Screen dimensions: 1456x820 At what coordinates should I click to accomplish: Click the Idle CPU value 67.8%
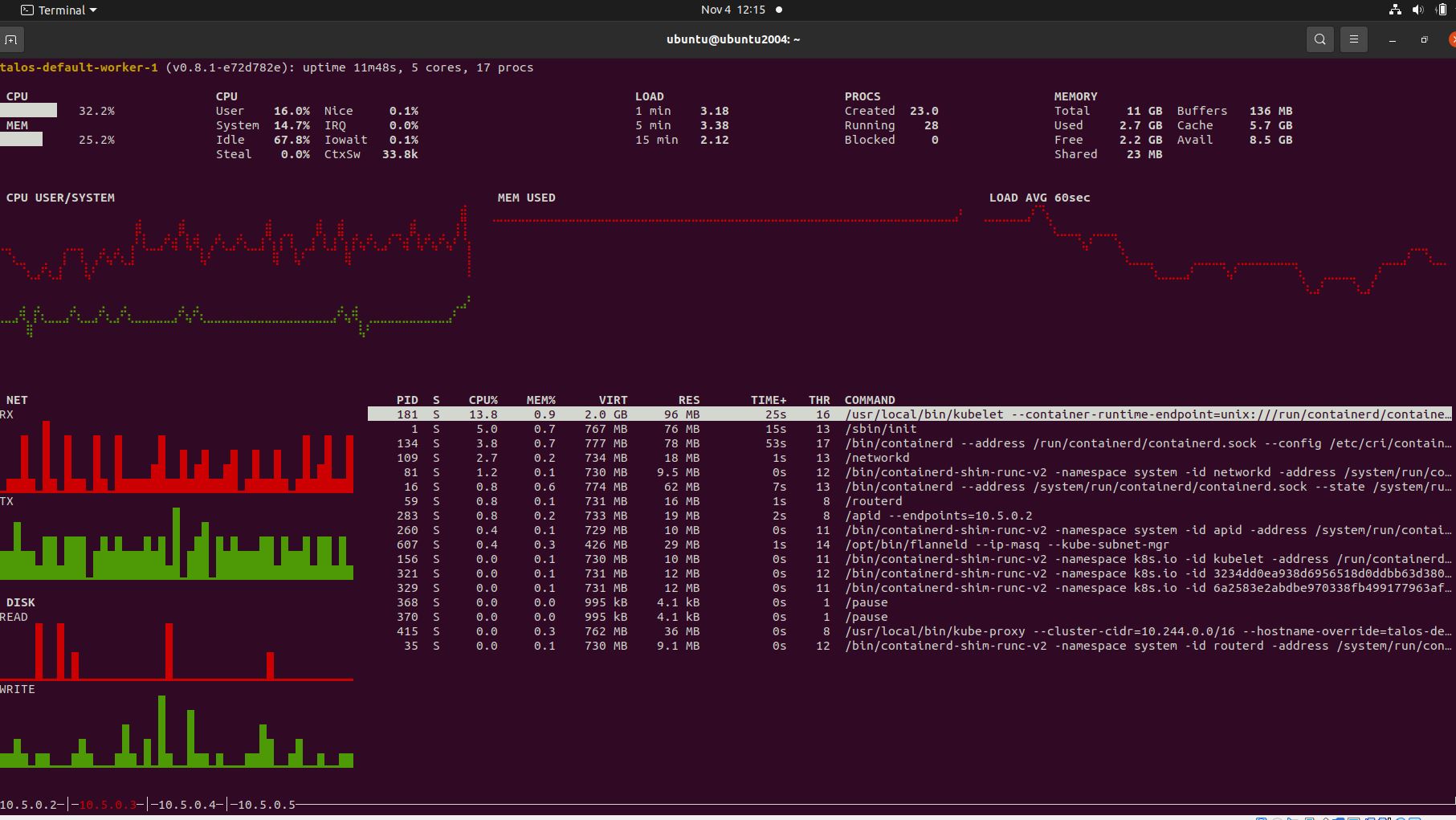click(x=292, y=140)
